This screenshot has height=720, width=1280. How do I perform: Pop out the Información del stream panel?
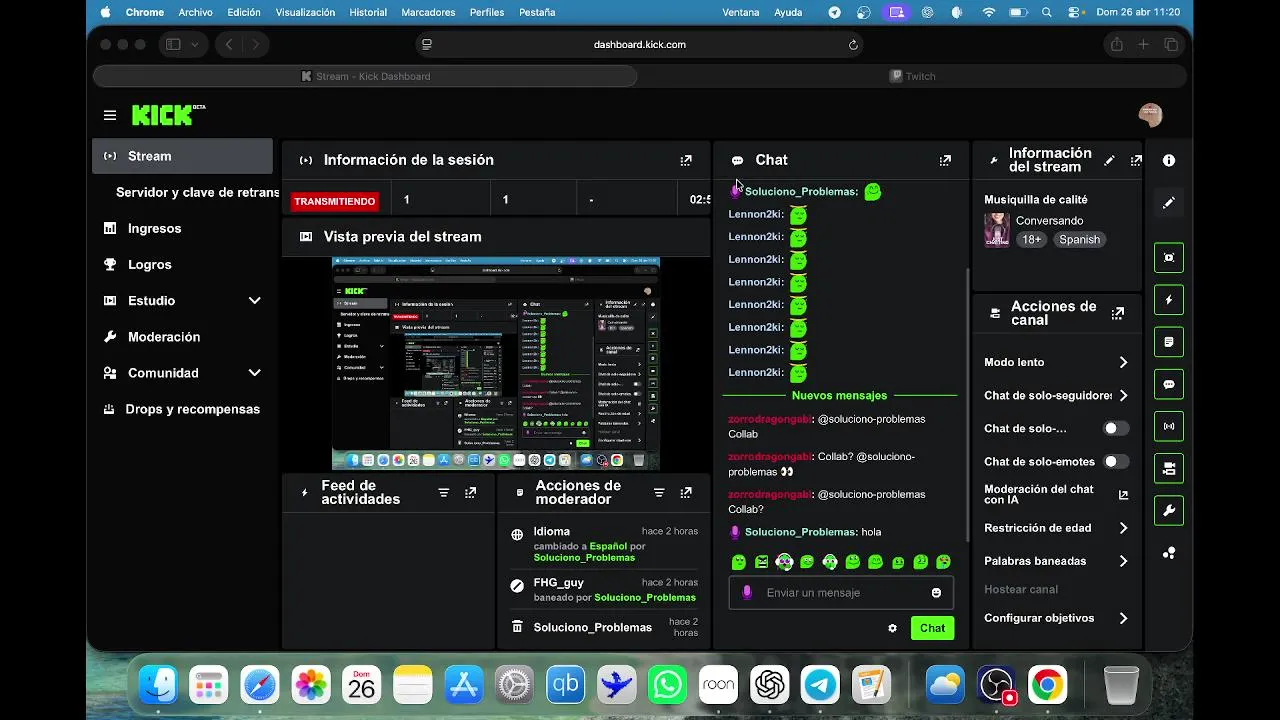pyautogui.click(x=1136, y=160)
